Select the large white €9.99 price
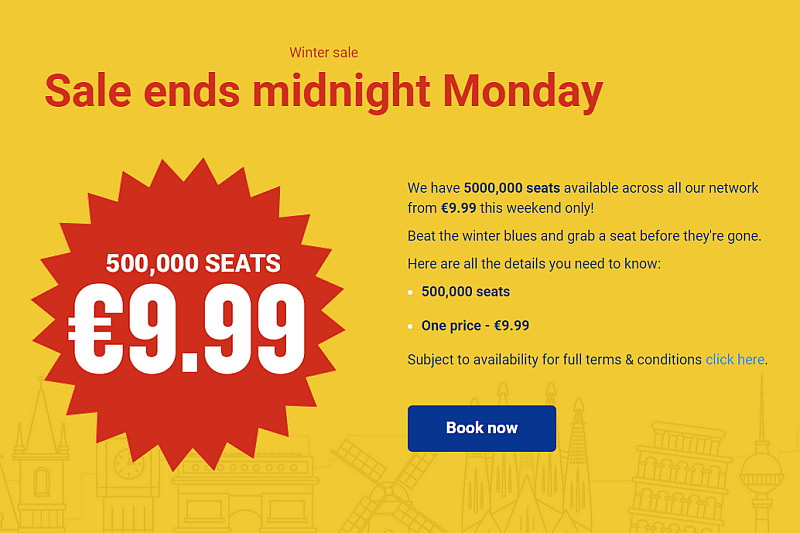Image resolution: width=800 pixels, height=533 pixels. click(187, 329)
